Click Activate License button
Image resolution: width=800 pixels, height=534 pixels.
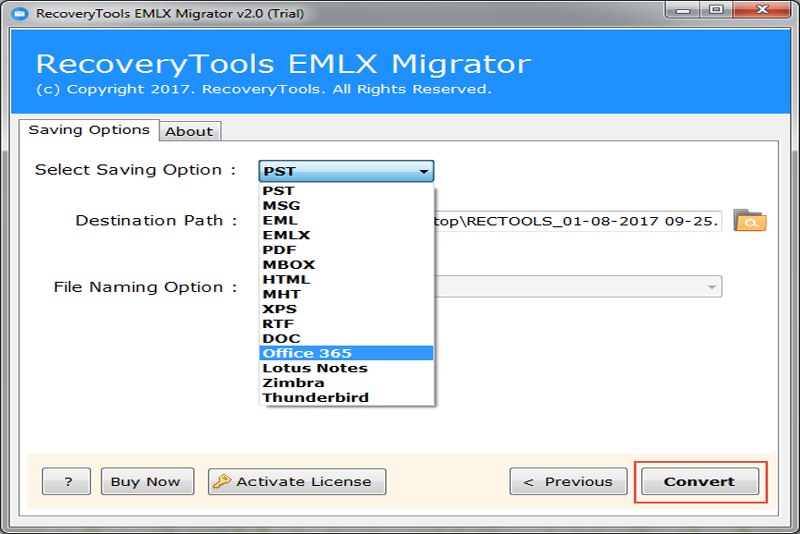(x=297, y=481)
